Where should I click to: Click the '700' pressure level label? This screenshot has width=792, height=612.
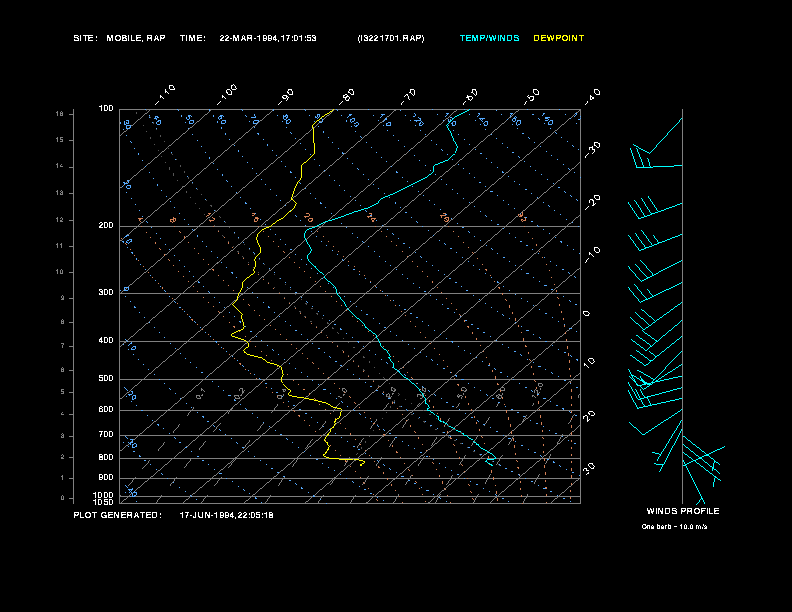106,434
